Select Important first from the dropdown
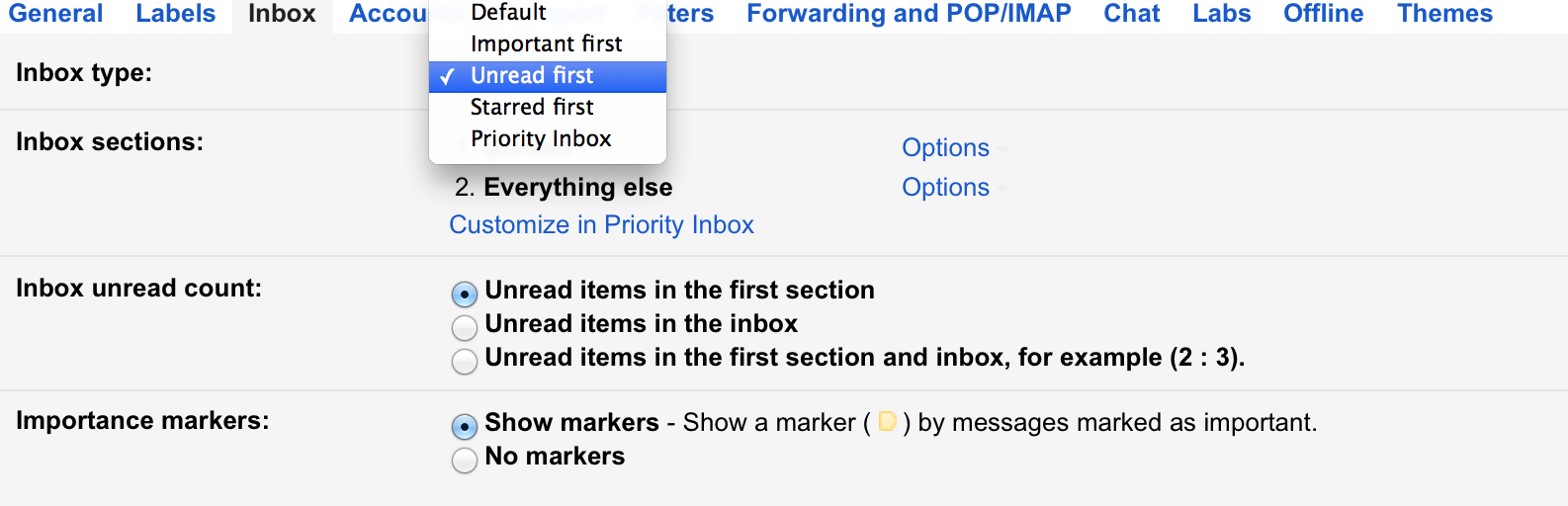This screenshot has width=1568, height=506. (x=546, y=44)
